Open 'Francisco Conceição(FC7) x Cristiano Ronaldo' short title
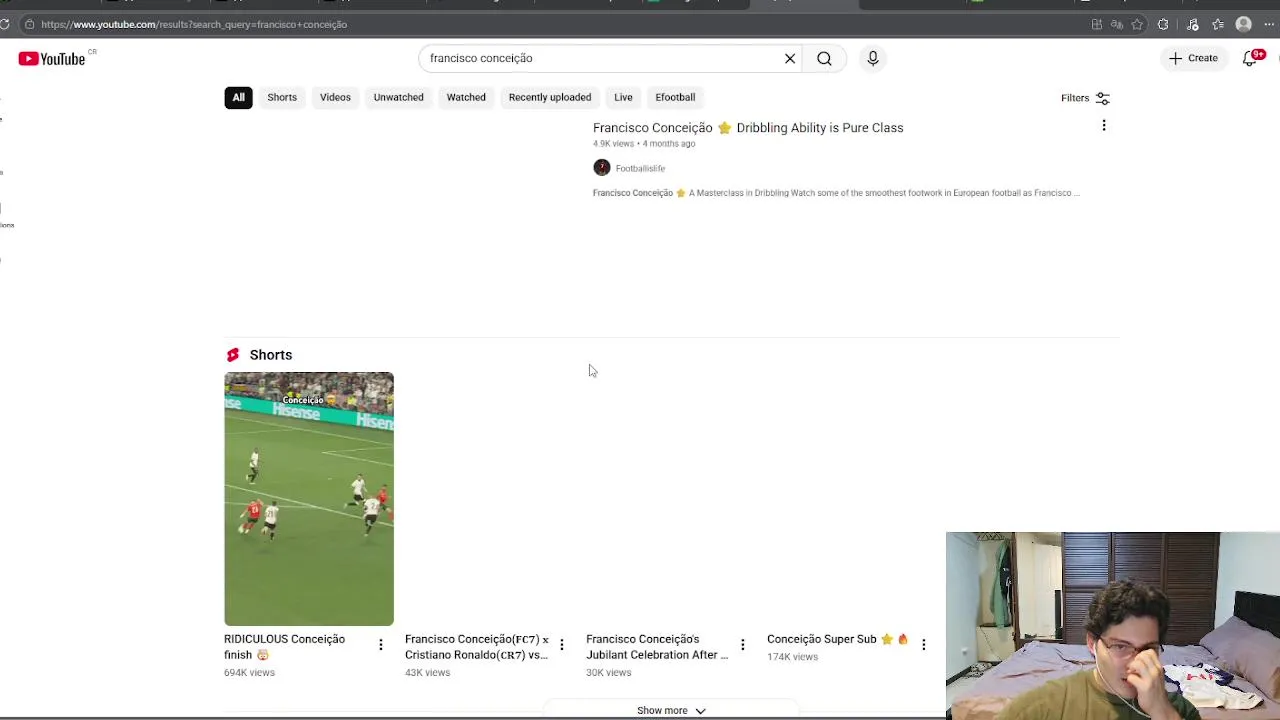The height and width of the screenshot is (720, 1280). 477,647
